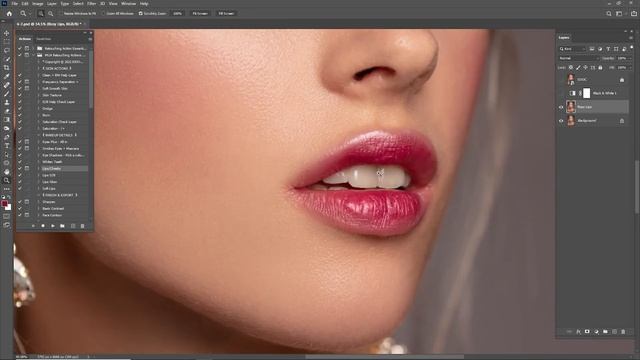The height and width of the screenshot is (360, 640).
Task: Show the Black & White 1 layer
Action: coord(561,93)
